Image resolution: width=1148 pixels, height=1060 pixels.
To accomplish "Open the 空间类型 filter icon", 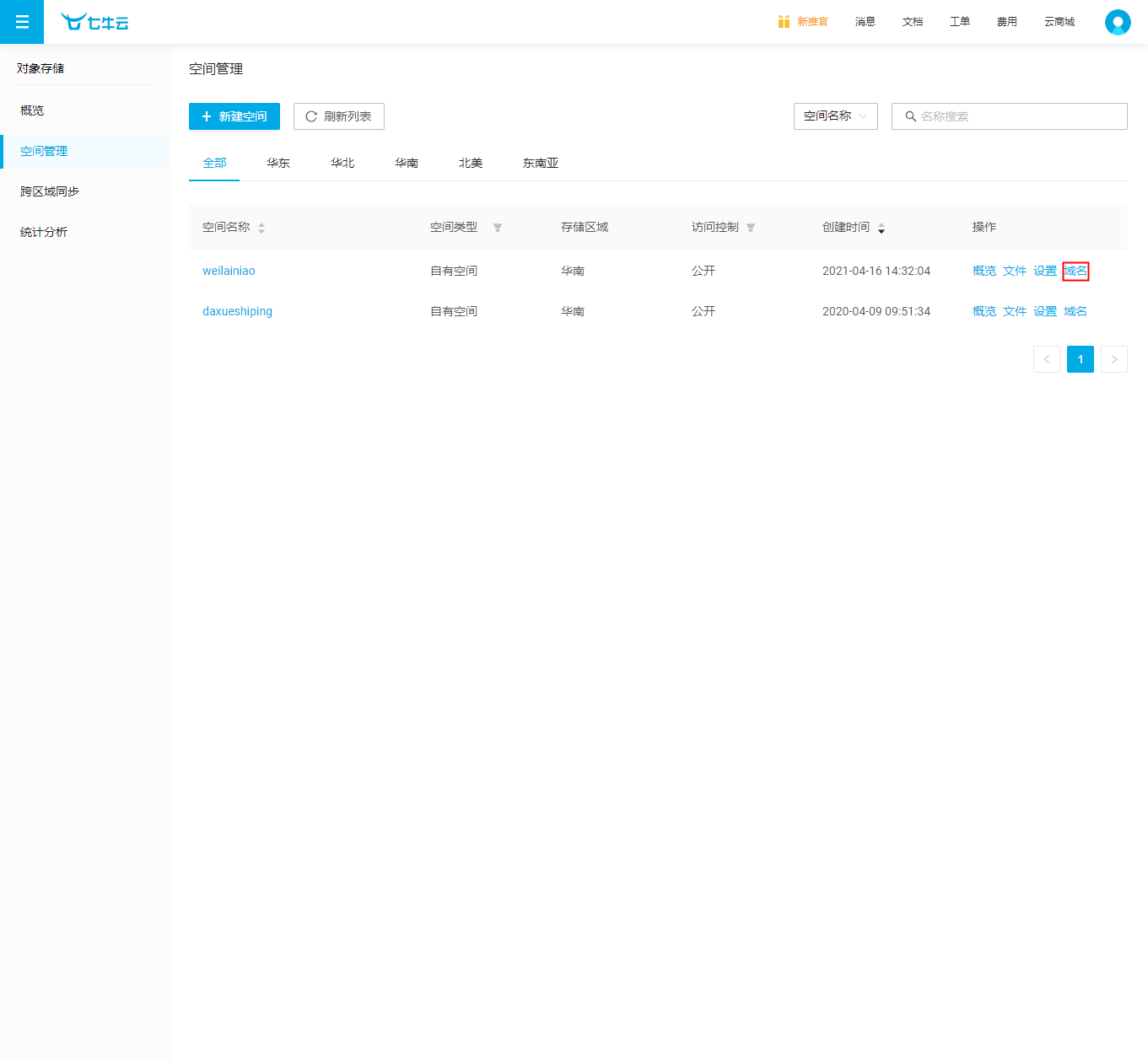I will click(498, 228).
